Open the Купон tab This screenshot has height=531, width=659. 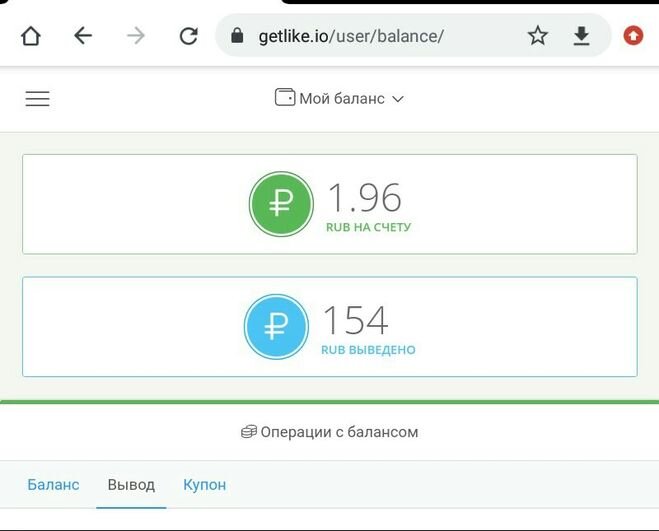click(x=205, y=485)
